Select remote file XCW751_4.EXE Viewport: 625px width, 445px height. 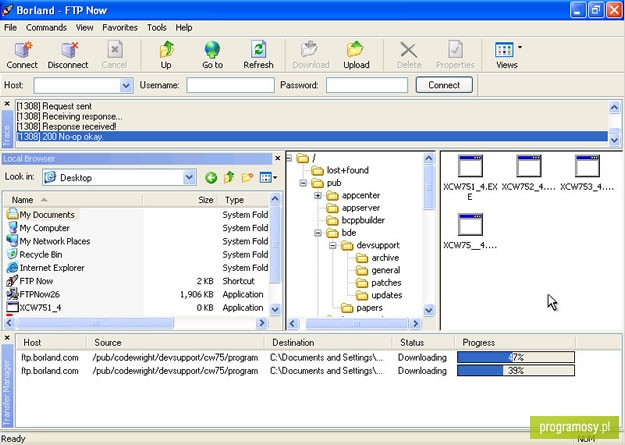pyautogui.click(x=470, y=177)
